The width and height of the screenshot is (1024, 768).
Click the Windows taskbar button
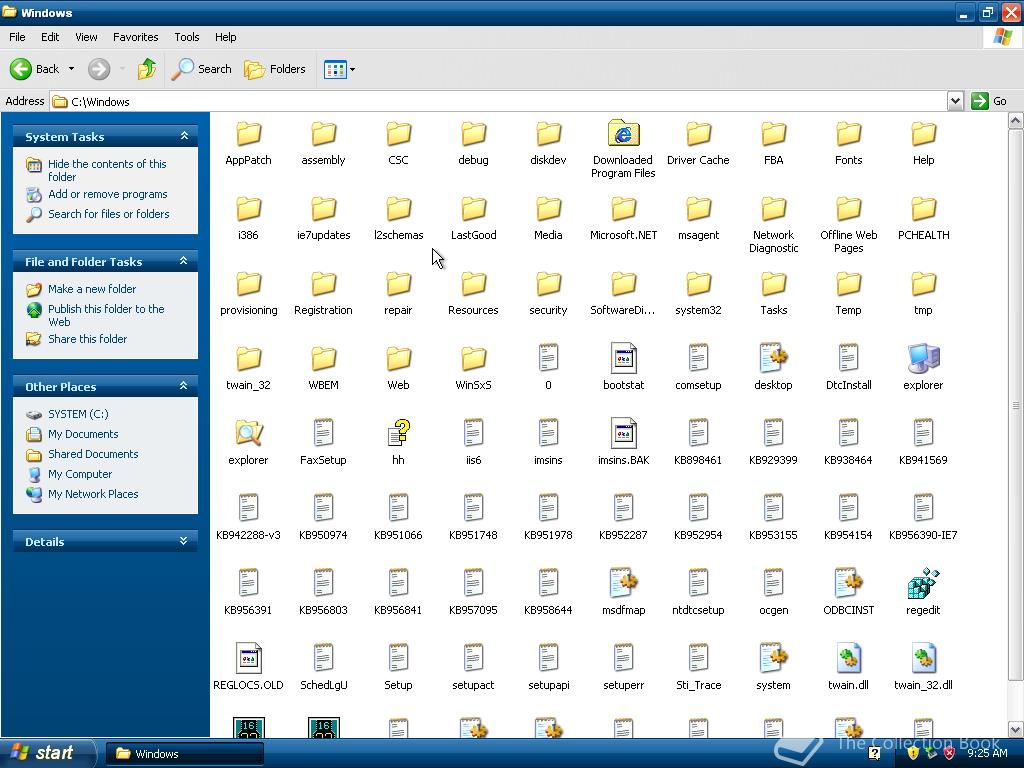click(184, 754)
